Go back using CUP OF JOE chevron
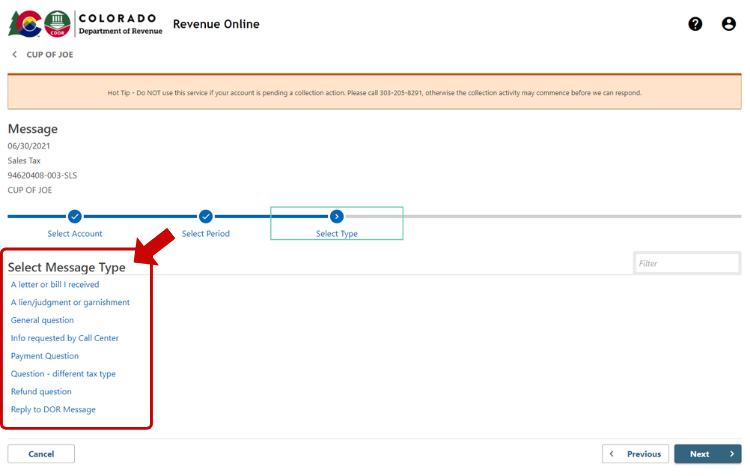The height and width of the screenshot is (476, 750). point(14,54)
